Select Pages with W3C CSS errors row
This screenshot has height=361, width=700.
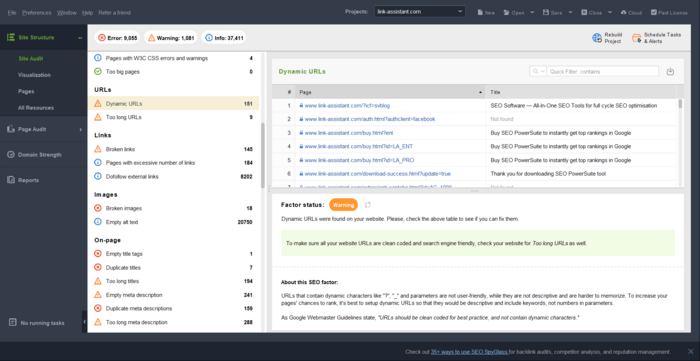[174, 58]
